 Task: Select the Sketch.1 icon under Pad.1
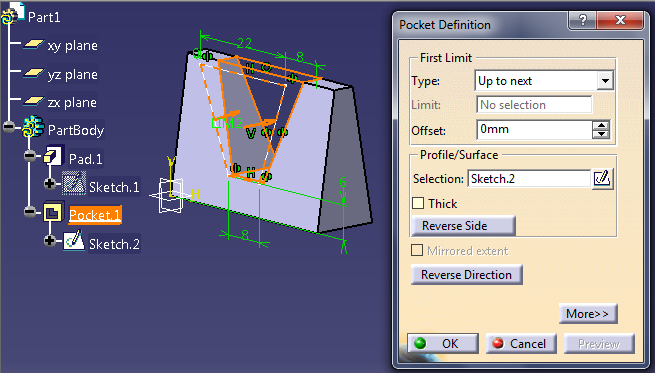(x=74, y=184)
